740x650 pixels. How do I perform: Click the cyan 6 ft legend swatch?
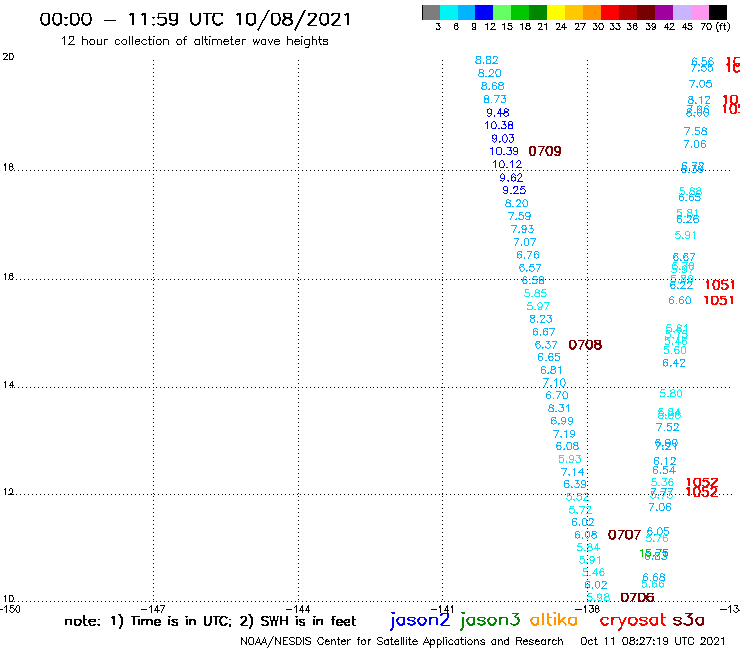(449, 12)
